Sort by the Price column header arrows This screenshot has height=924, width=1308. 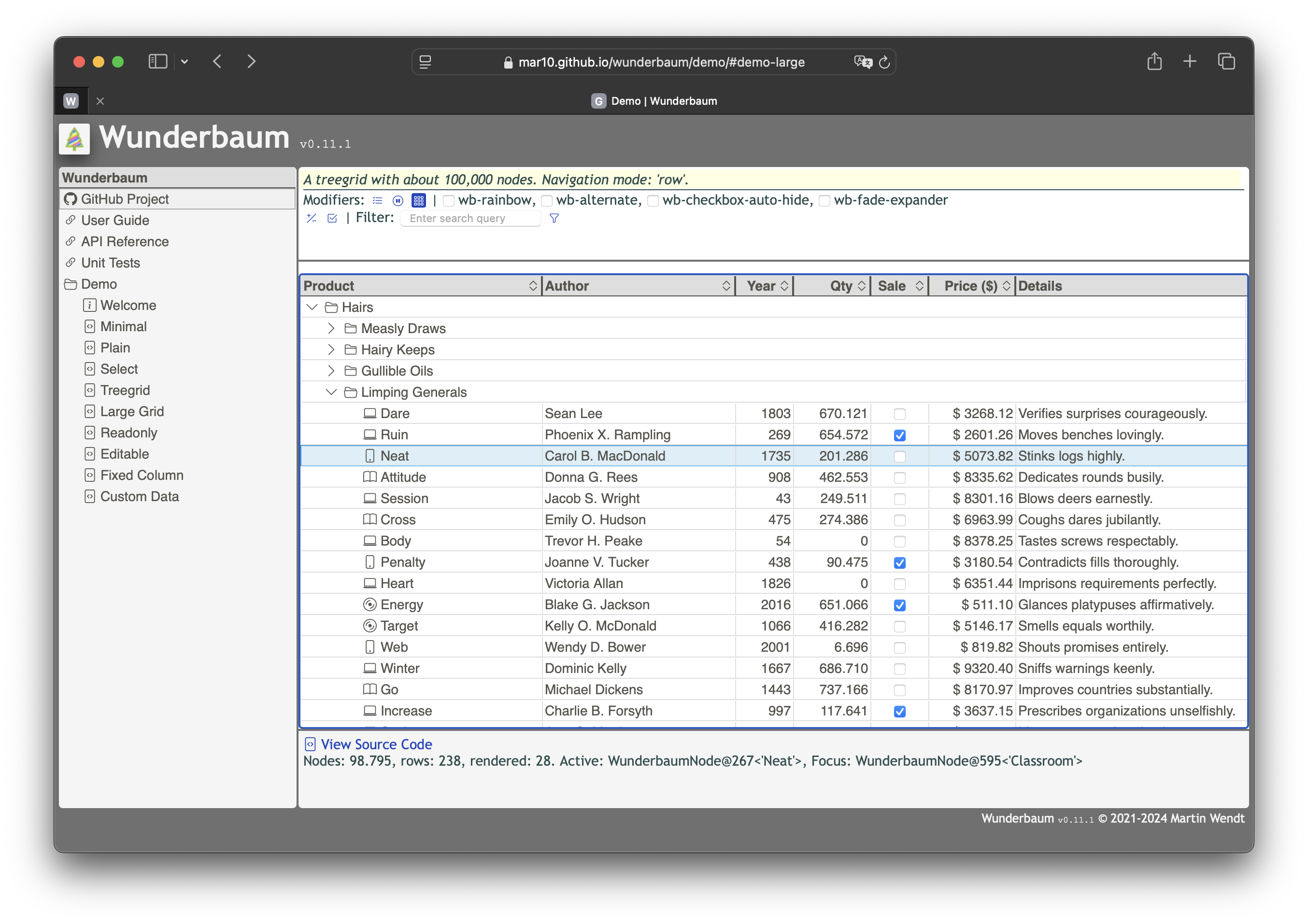point(1007,286)
